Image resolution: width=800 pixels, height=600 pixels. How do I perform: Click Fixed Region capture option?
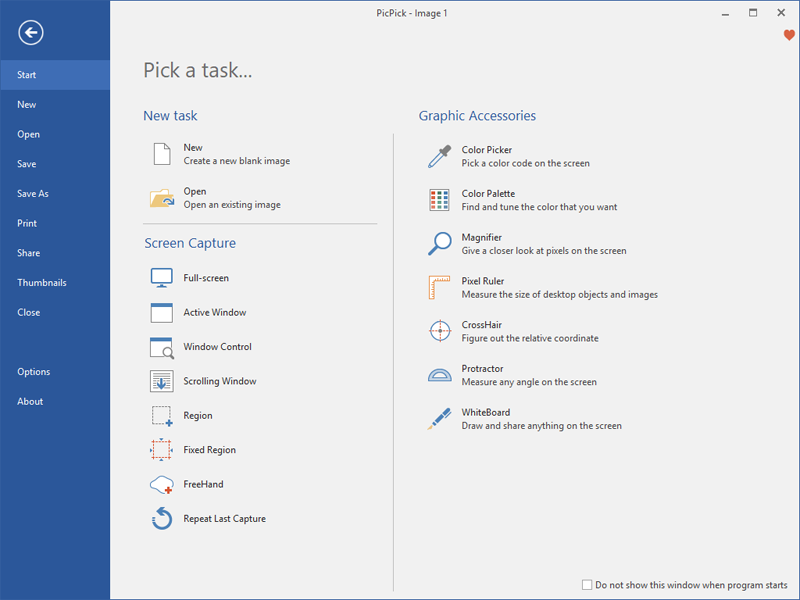pyautogui.click(x=209, y=450)
